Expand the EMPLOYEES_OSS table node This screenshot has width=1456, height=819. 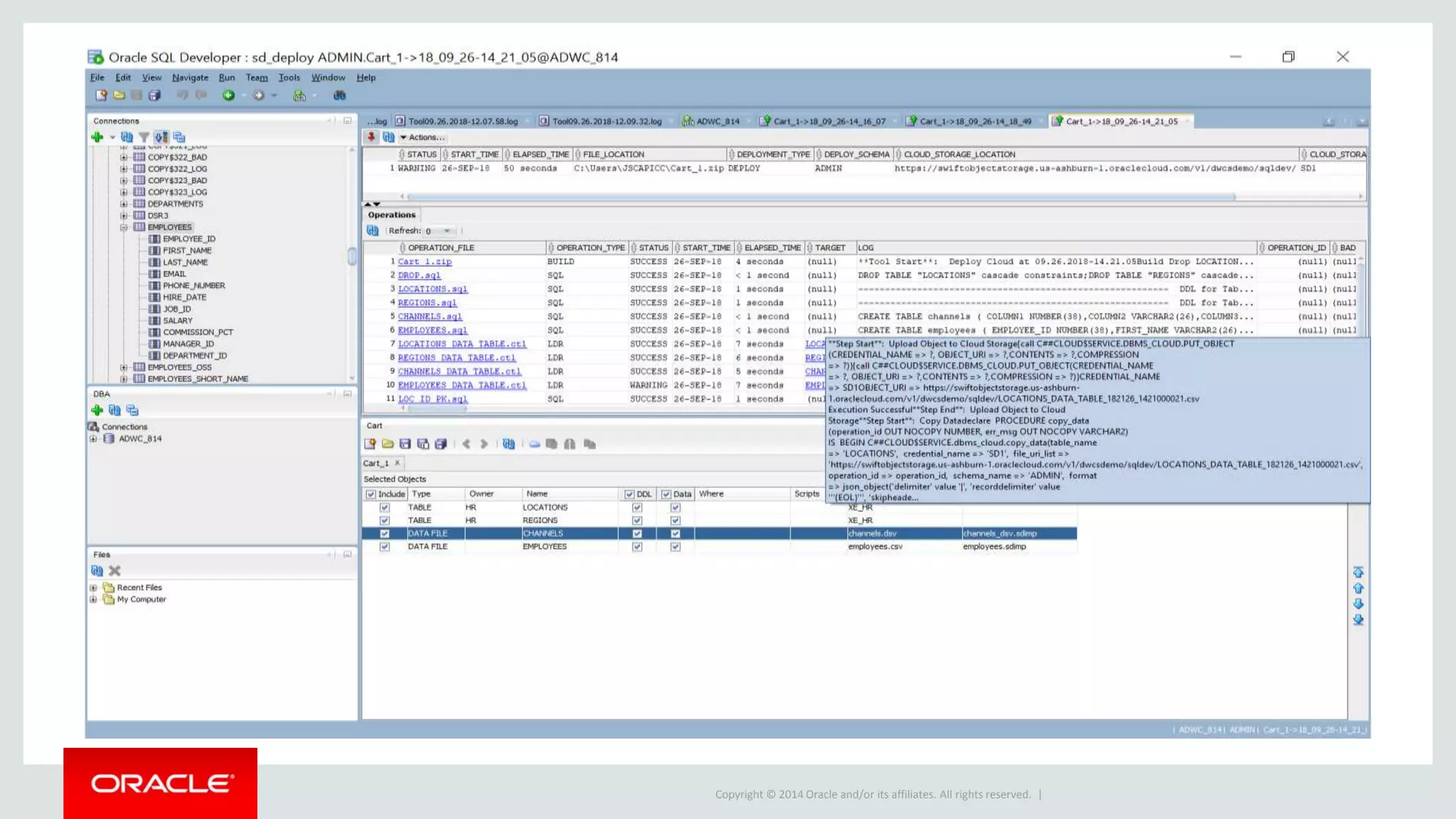pyautogui.click(x=124, y=368)
